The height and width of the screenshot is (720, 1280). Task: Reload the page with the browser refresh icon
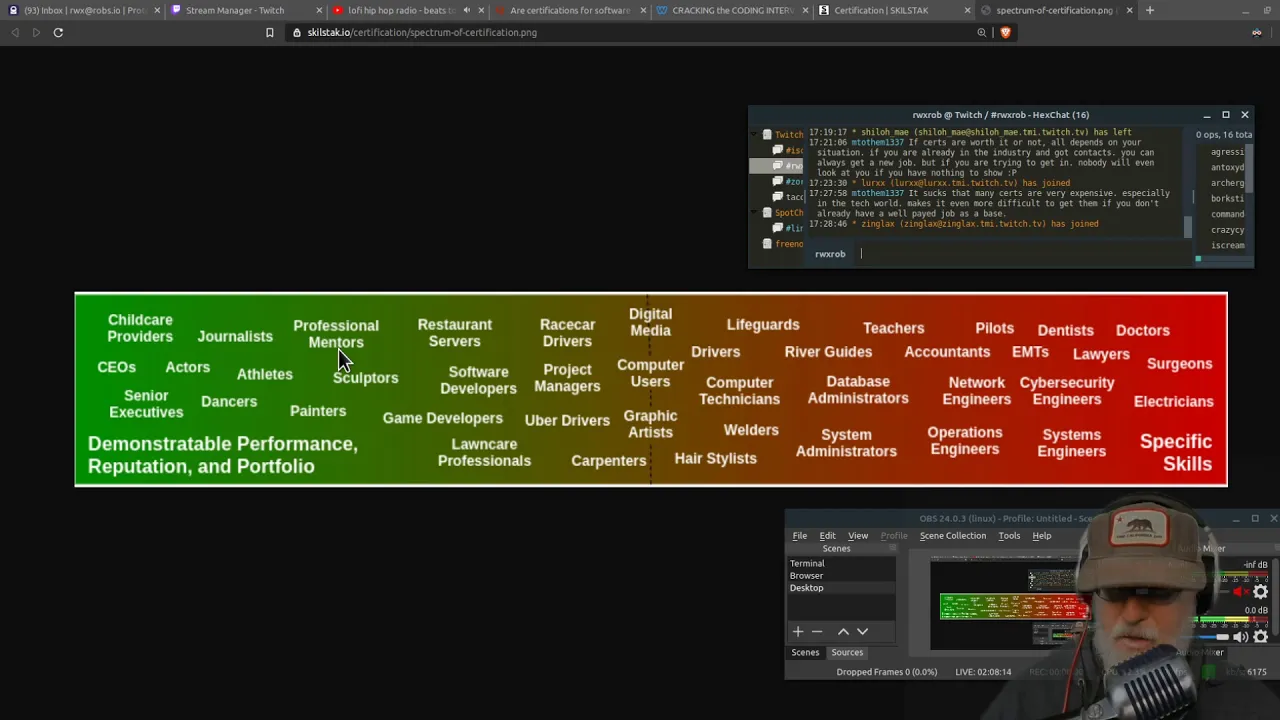click(x=58, y=32)
